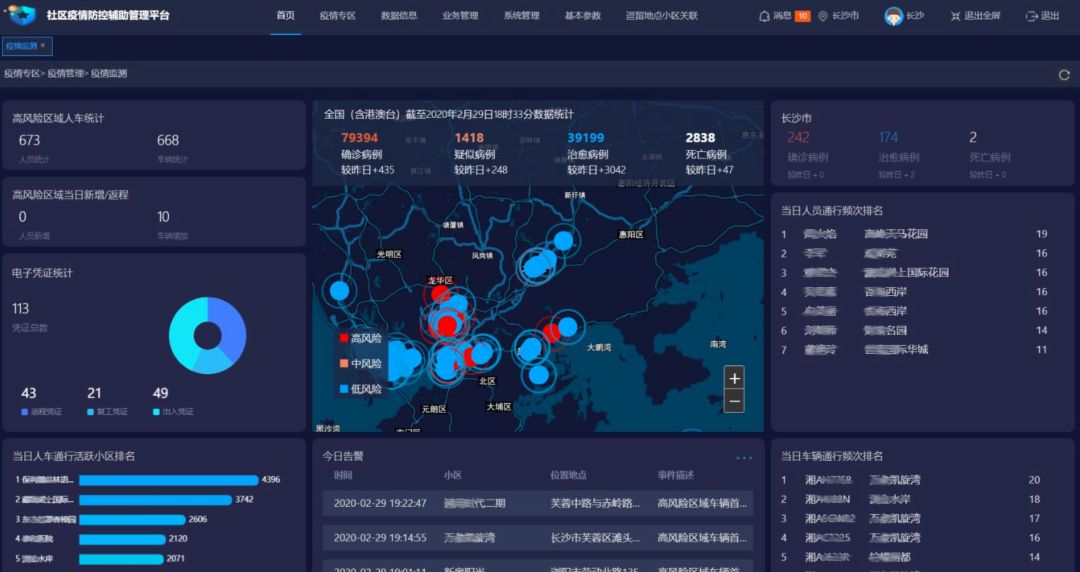The width and height of the screenshot is (1080, 572).
Task: Click the 242 确诊病例 value for 长沙市
Action: [798, 138]
